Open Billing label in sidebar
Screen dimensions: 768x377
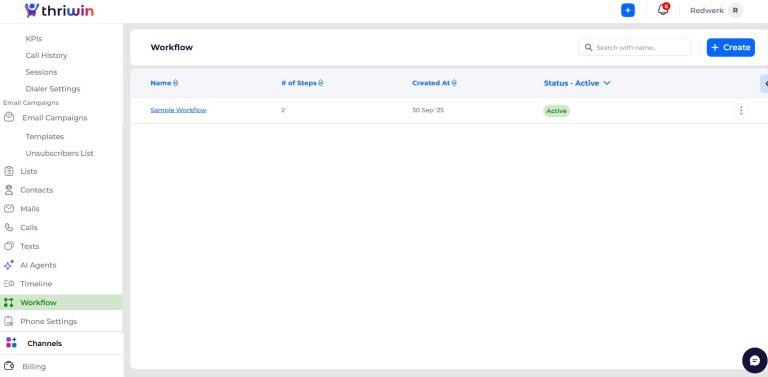[34, 367]
